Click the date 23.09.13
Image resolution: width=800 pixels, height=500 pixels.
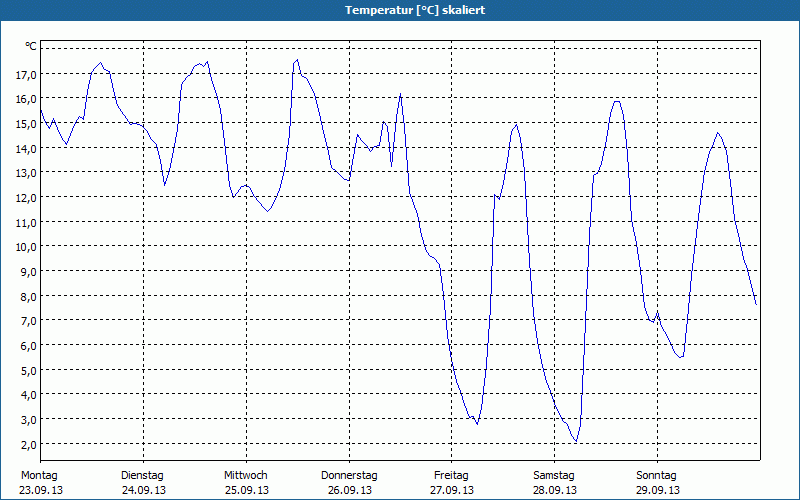(41, 491)
